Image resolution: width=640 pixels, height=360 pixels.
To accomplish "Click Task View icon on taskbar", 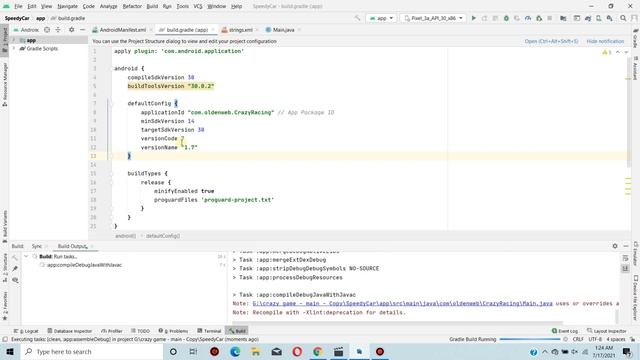I will tap(193, 351).
